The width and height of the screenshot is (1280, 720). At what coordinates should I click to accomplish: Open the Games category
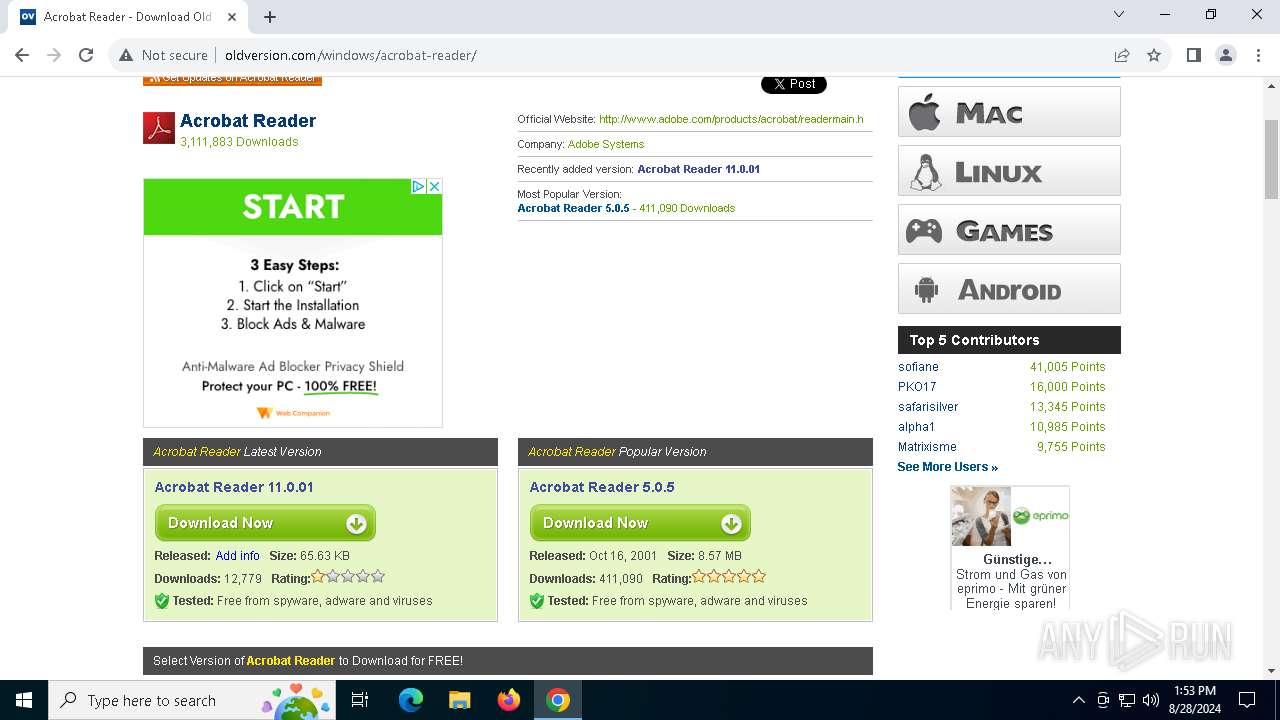click(1009, 230)
